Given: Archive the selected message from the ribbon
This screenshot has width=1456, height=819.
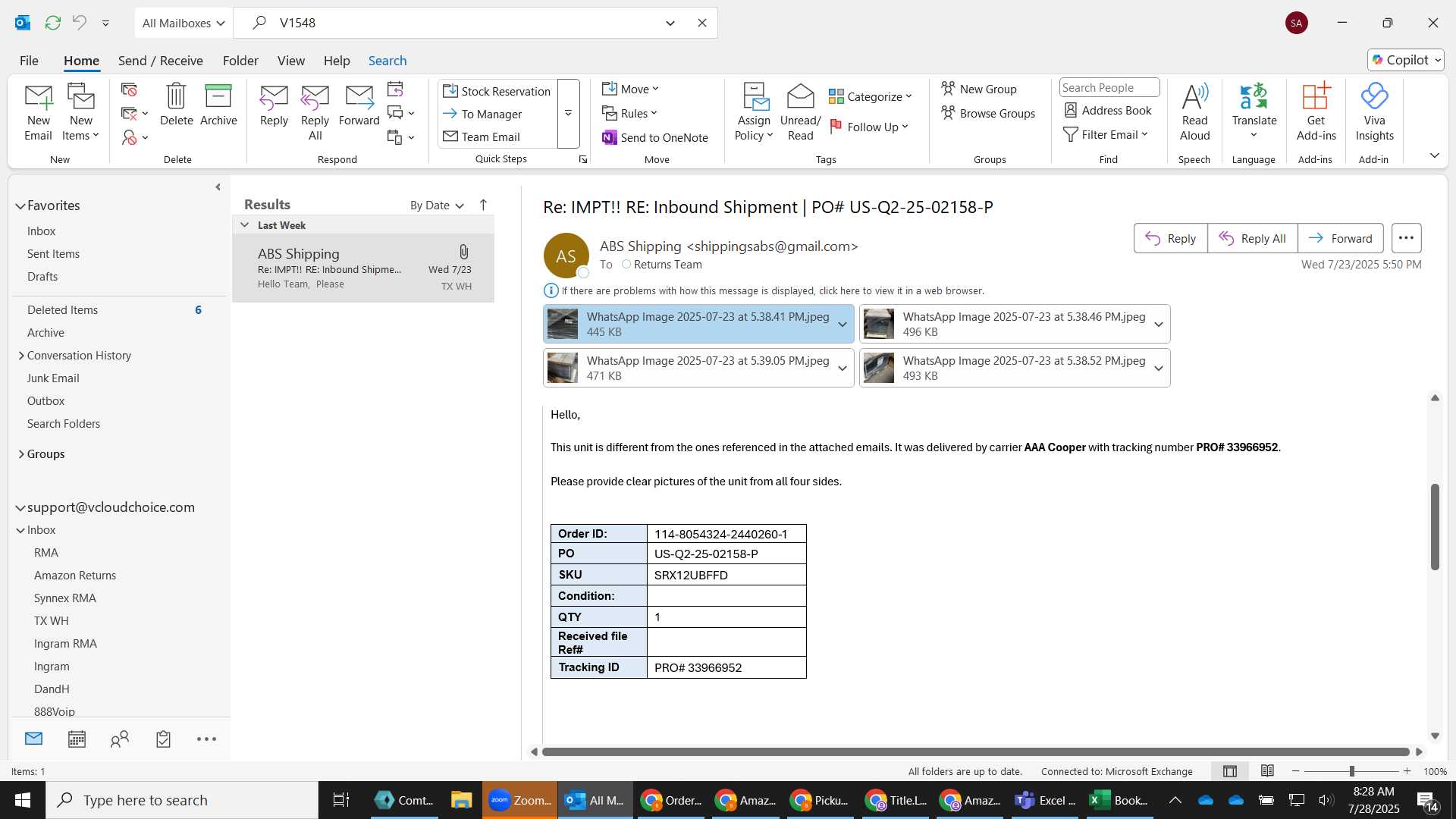Looking at the screenshot, I should coord(218,105).
